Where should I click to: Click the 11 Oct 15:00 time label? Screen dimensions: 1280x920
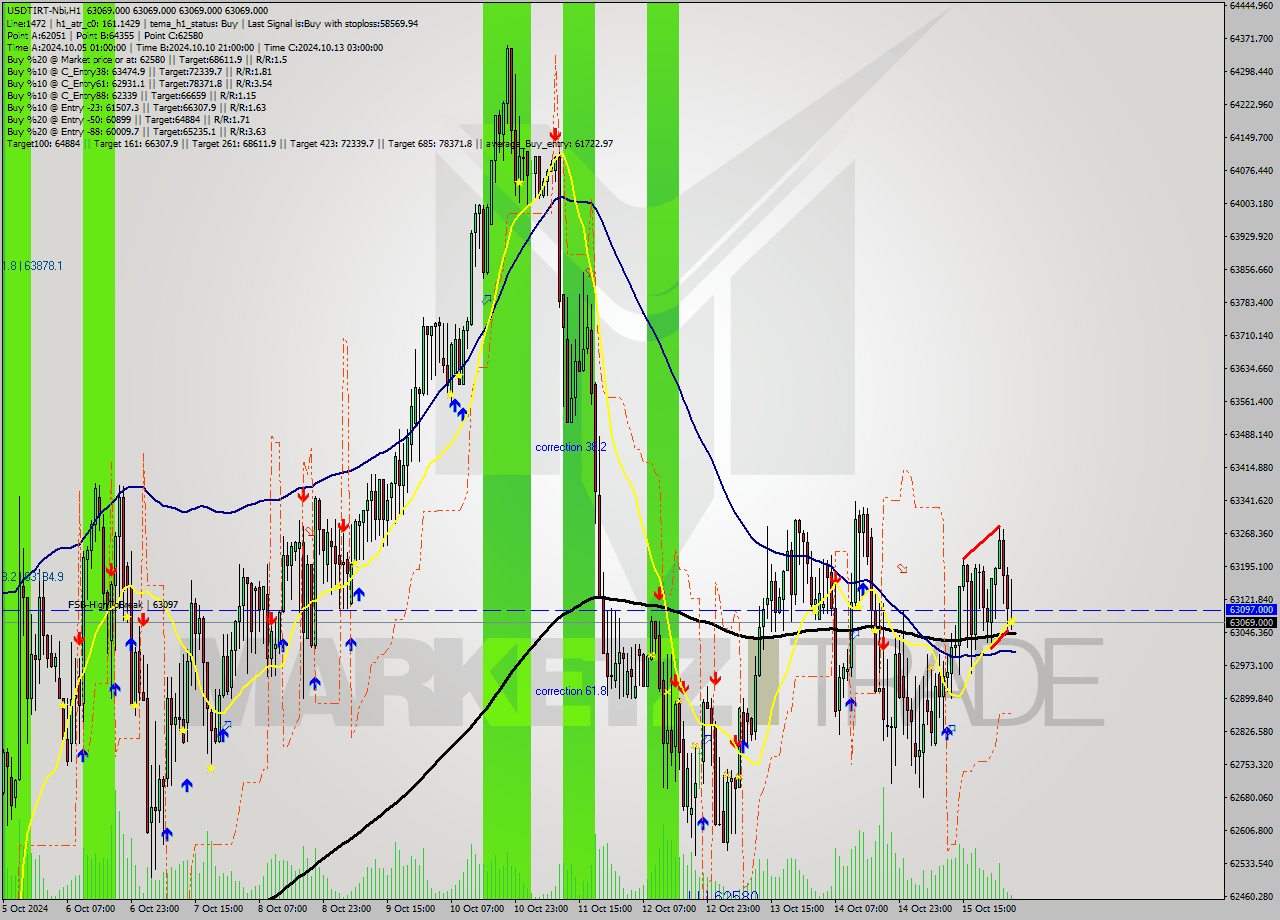click(605, 909)
